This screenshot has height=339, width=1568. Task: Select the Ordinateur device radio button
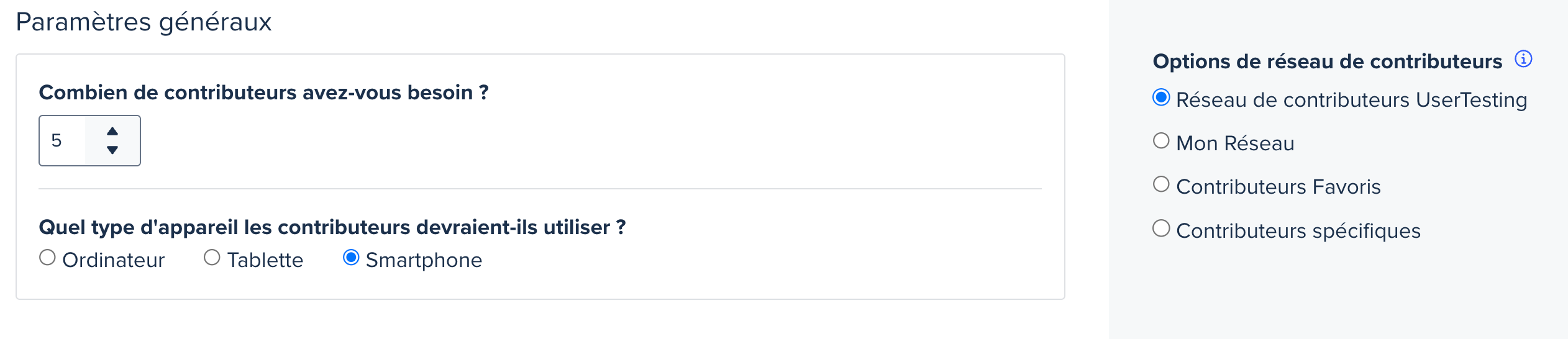tap(47, 258)
